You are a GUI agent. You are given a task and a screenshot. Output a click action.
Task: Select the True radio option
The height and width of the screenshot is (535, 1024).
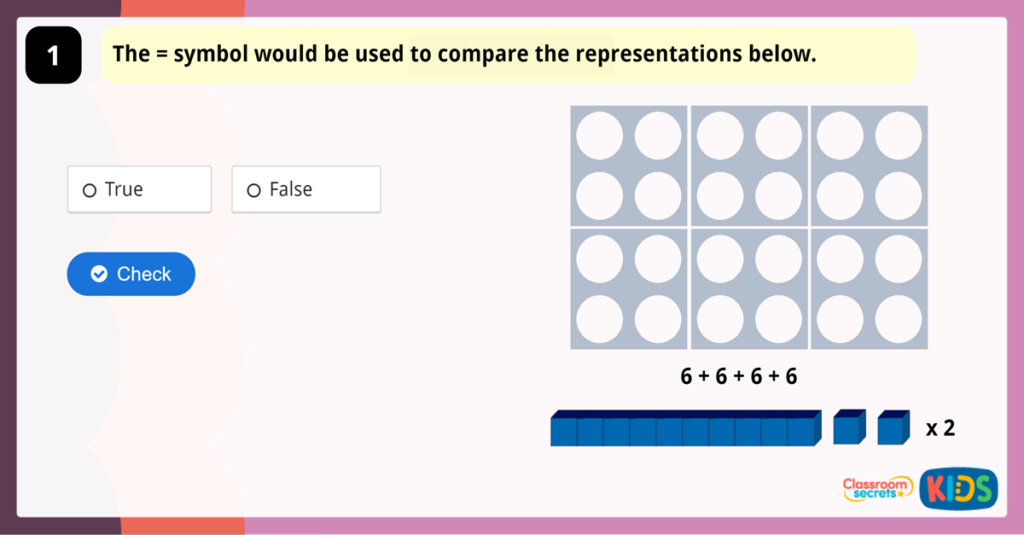(90, 190)
